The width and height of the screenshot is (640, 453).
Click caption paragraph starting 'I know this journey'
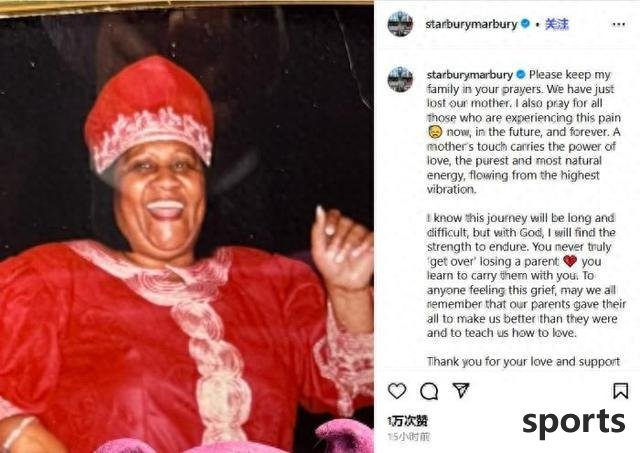click(x=526, y=275)
